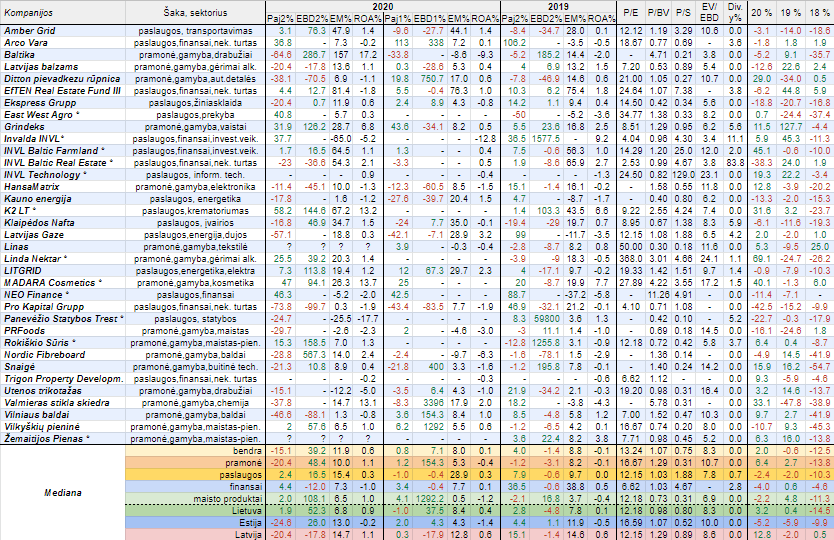Click the Pro Kapital Grupp company name

tap(44, 307)
